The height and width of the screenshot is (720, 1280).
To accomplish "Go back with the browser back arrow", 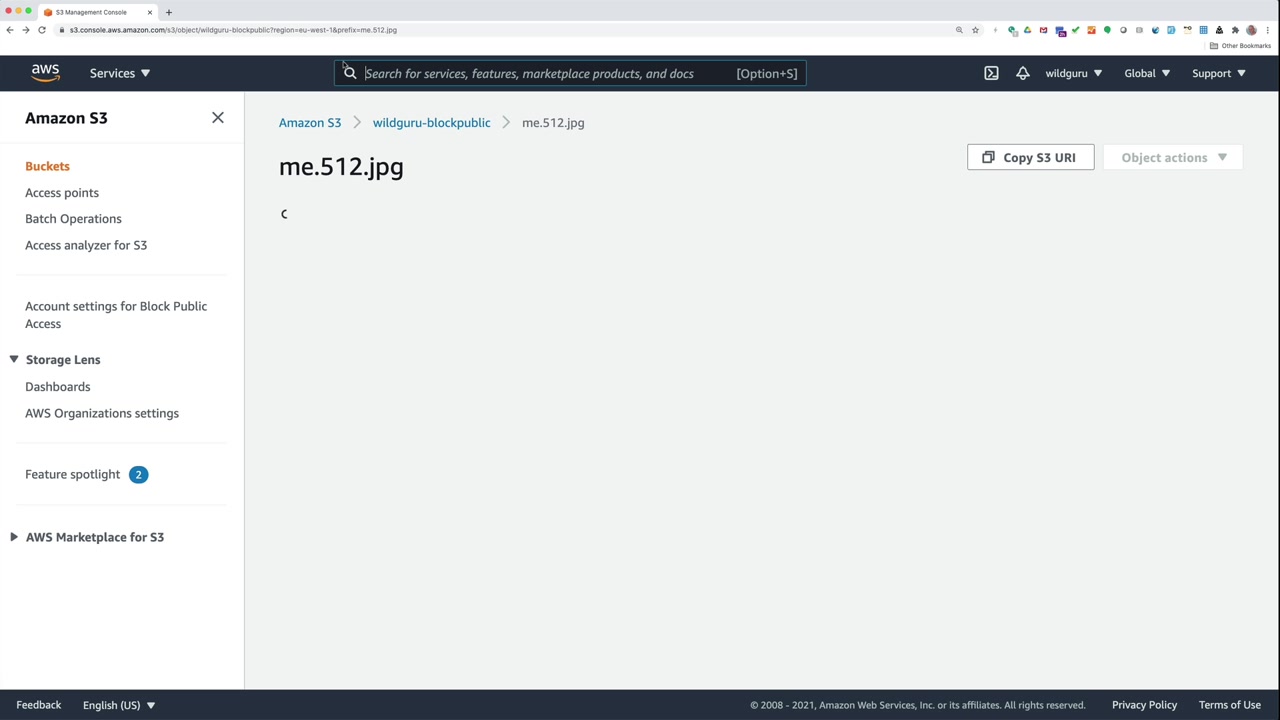I will click(10, 30).
